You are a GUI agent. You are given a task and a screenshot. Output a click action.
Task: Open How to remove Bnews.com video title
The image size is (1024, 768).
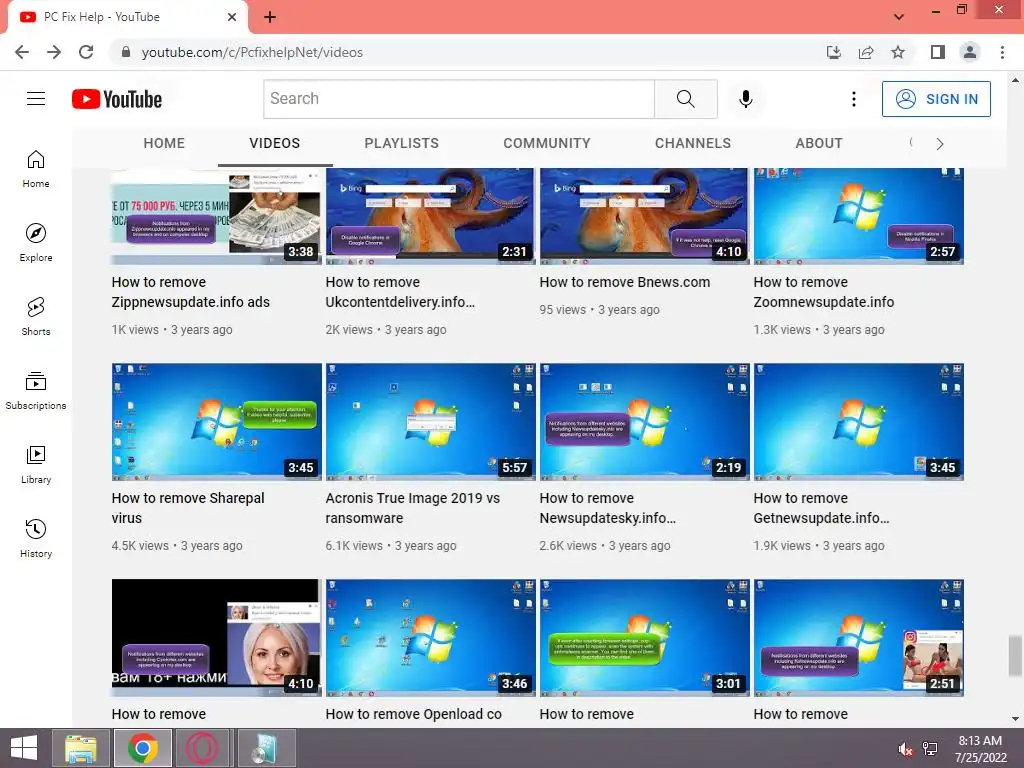pos(624,282)
